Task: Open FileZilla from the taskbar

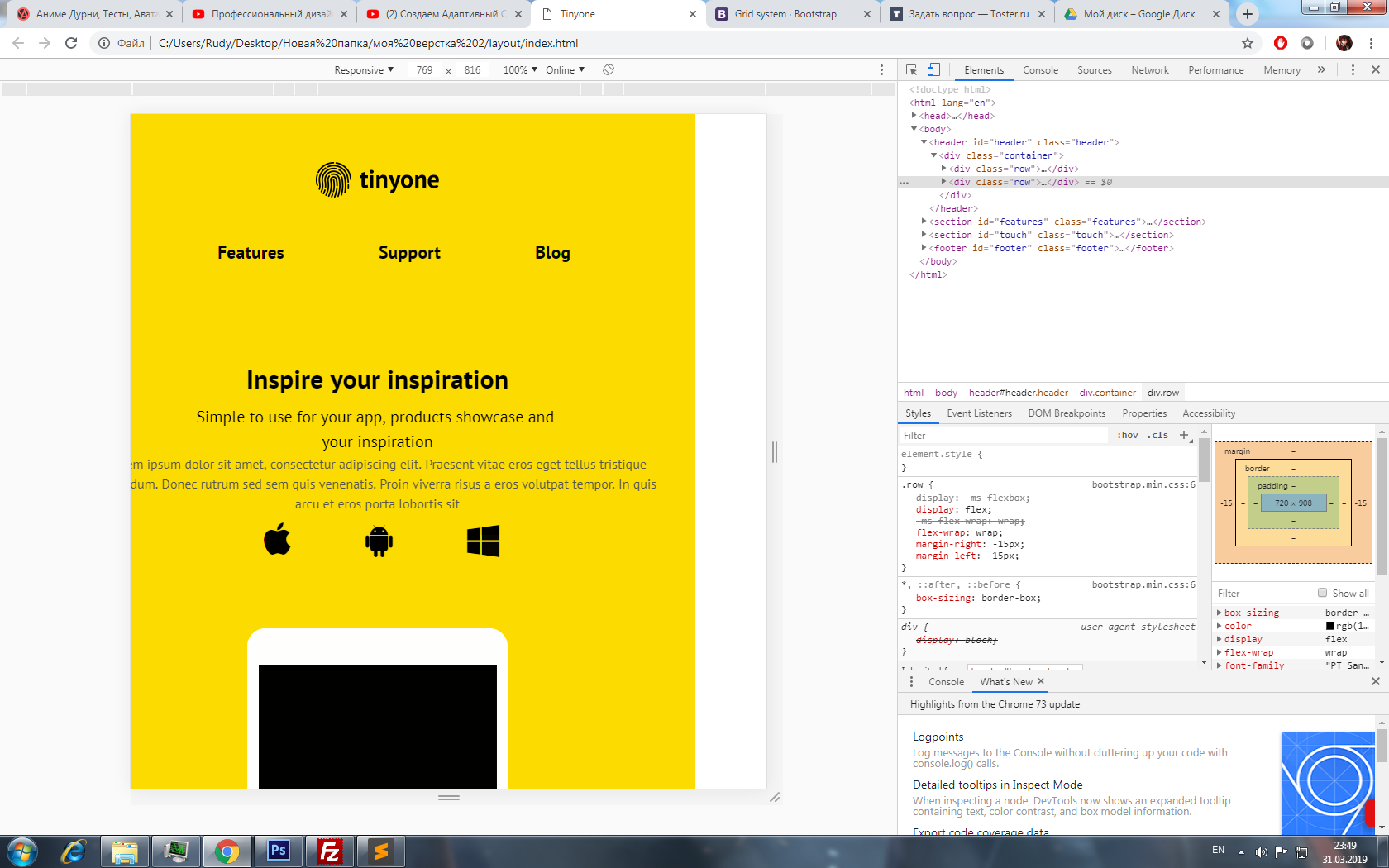Action: pos(330,851)
